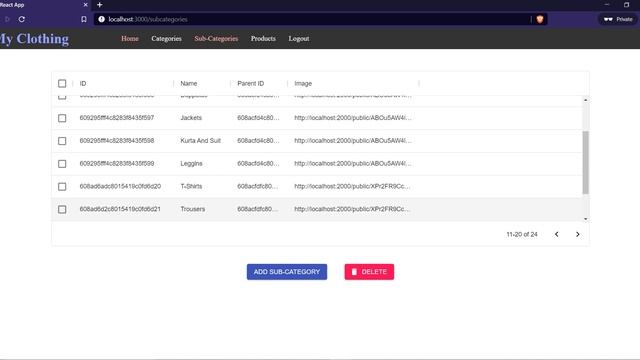Select the Kurta And Suit name cell
This screenshot has height=360, width=640.
tap(202, 141)
